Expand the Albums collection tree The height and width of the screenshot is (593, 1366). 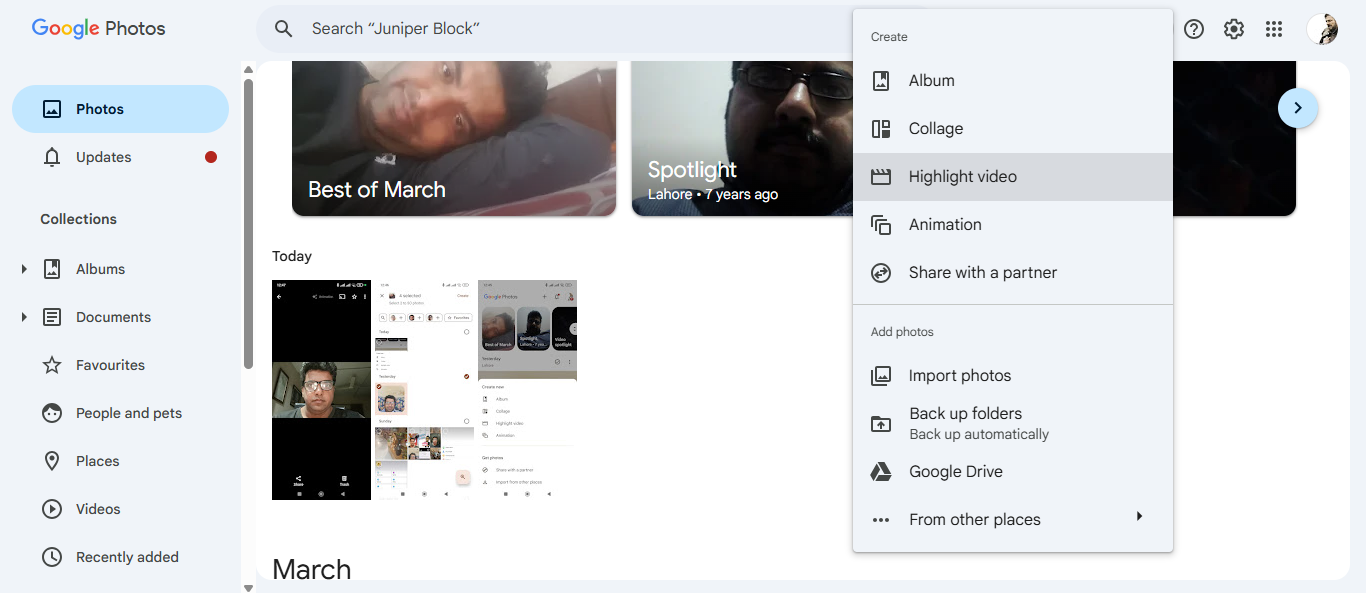23,268
